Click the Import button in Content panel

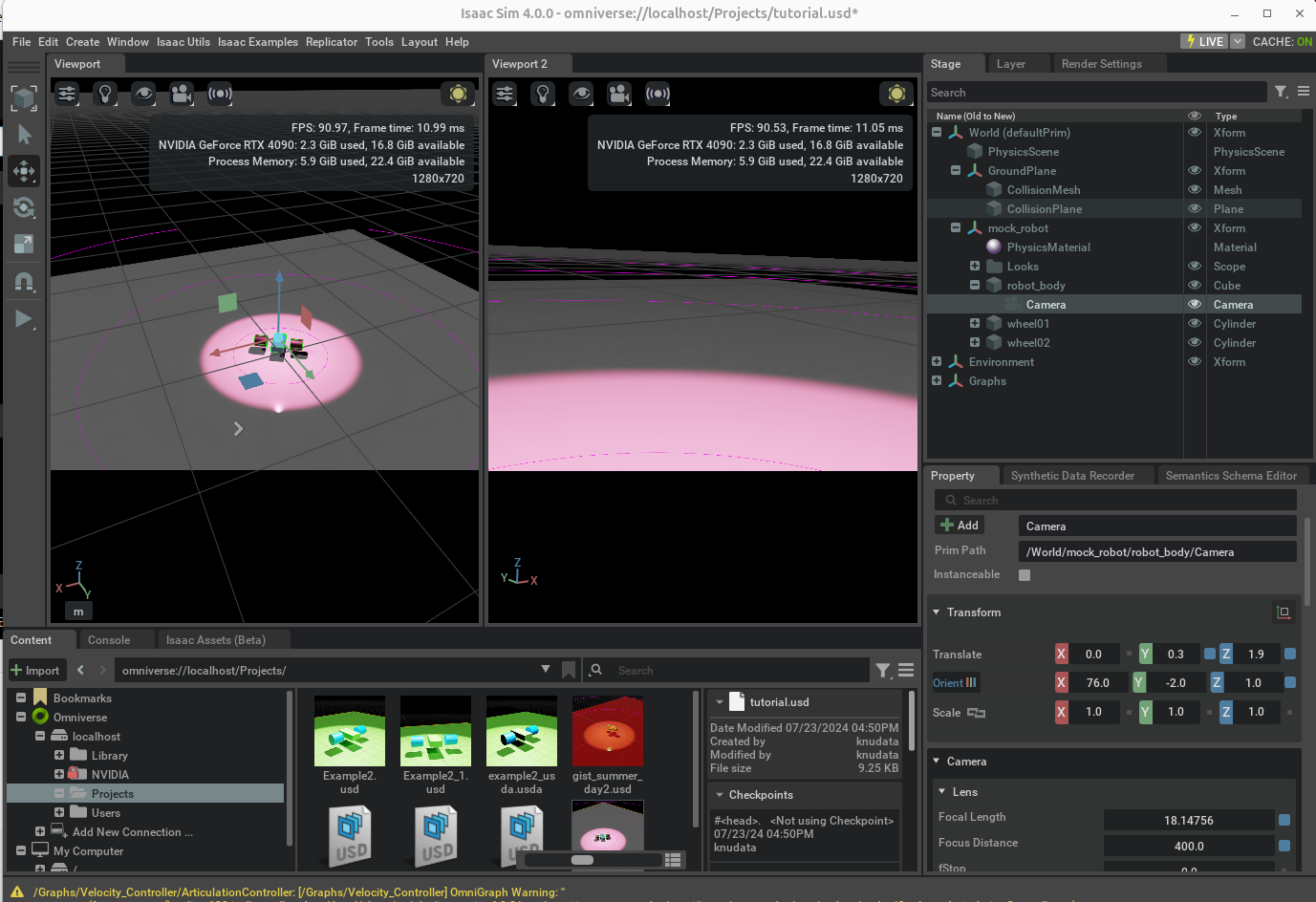click(35, 671)
